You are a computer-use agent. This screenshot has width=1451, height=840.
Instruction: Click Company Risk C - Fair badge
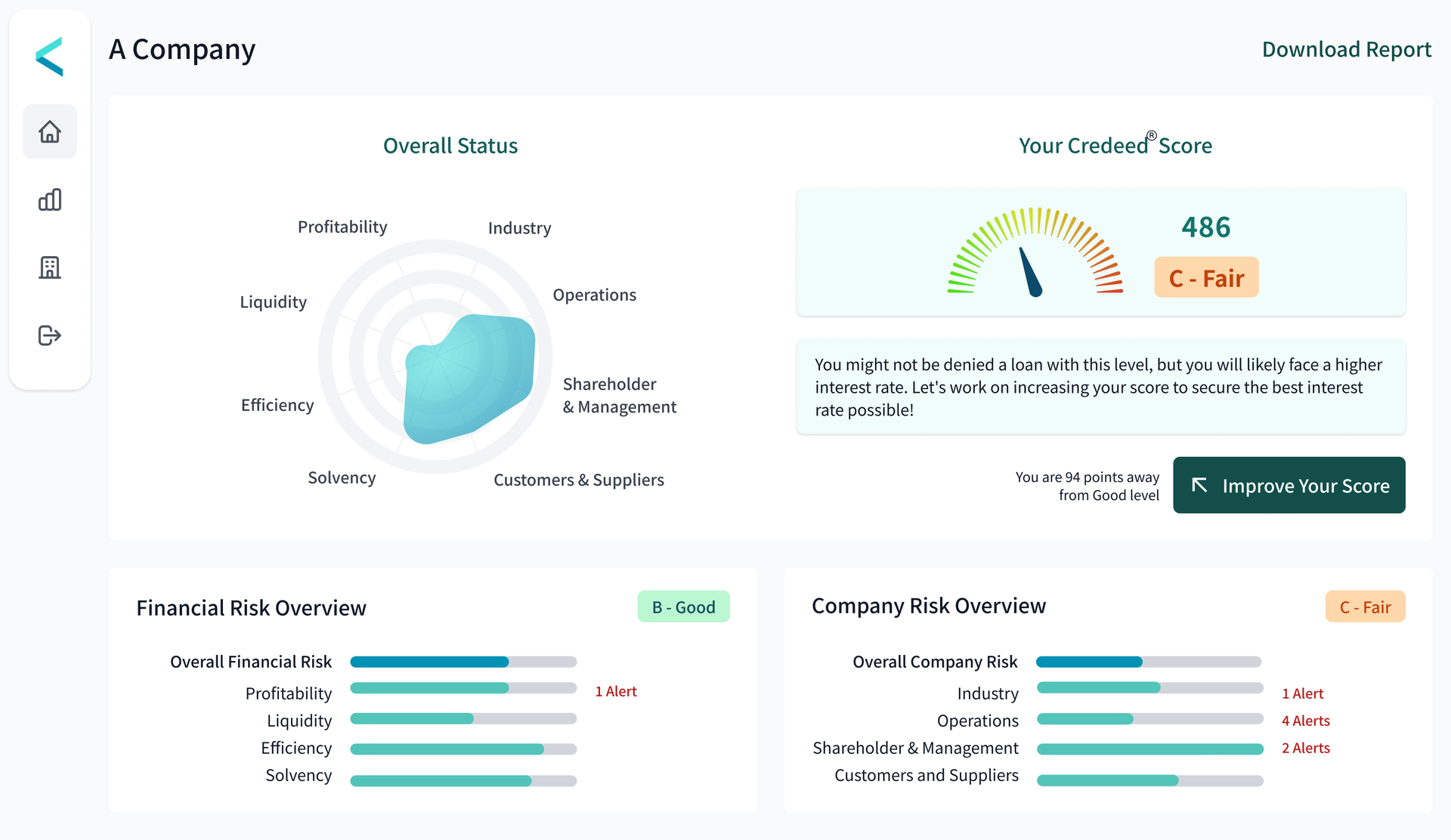[1365, 607]
